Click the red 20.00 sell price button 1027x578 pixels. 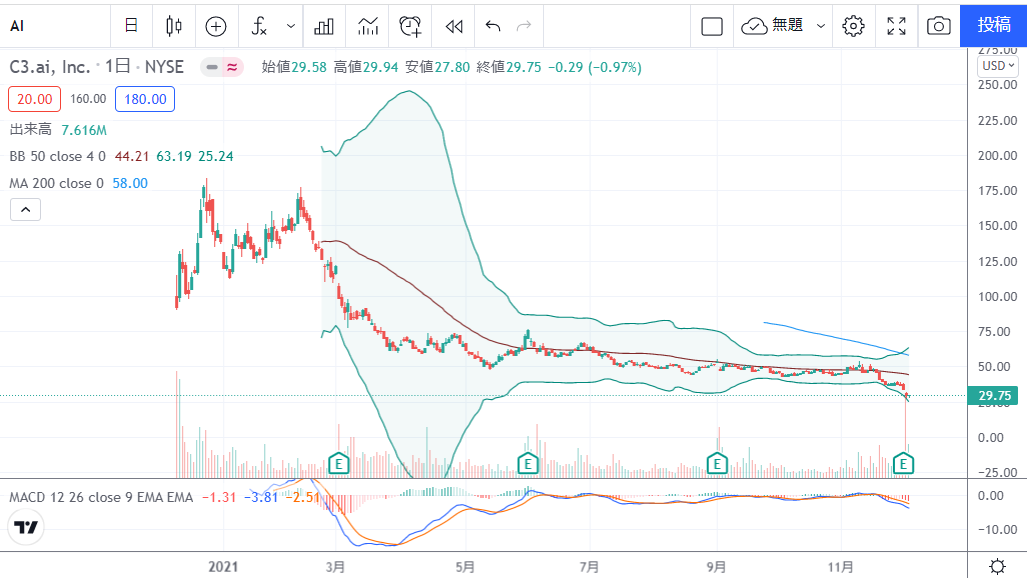click(35, 99)
